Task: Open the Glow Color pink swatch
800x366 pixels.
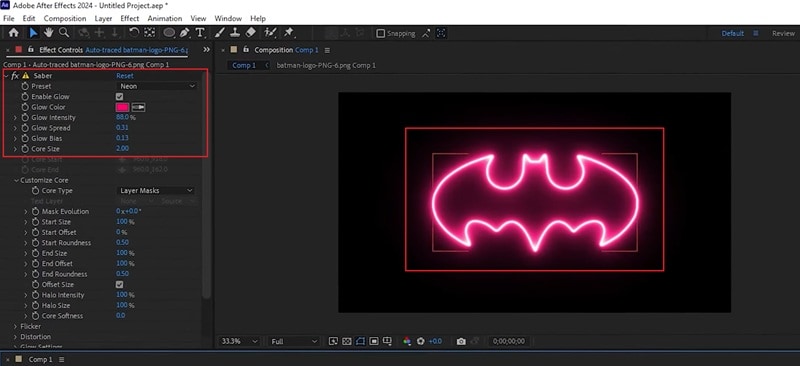Action: coord(122,107)
